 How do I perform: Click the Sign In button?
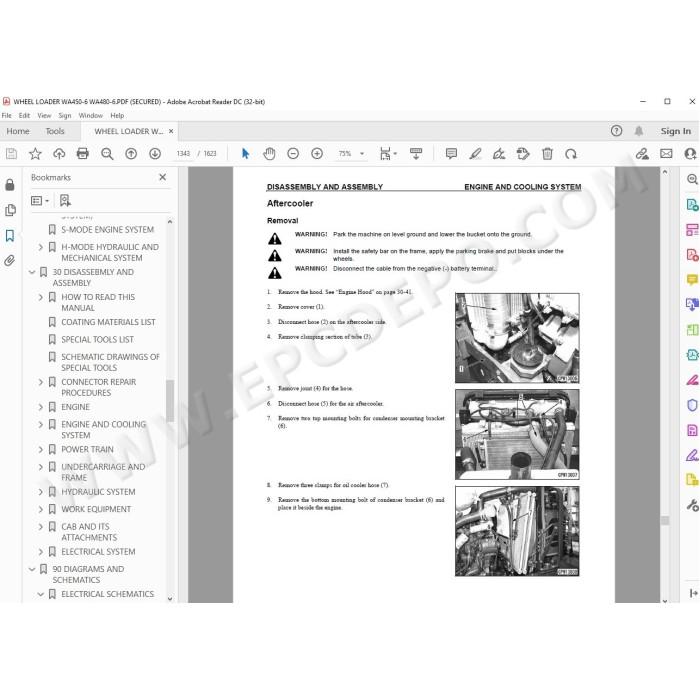coord(675,131)
